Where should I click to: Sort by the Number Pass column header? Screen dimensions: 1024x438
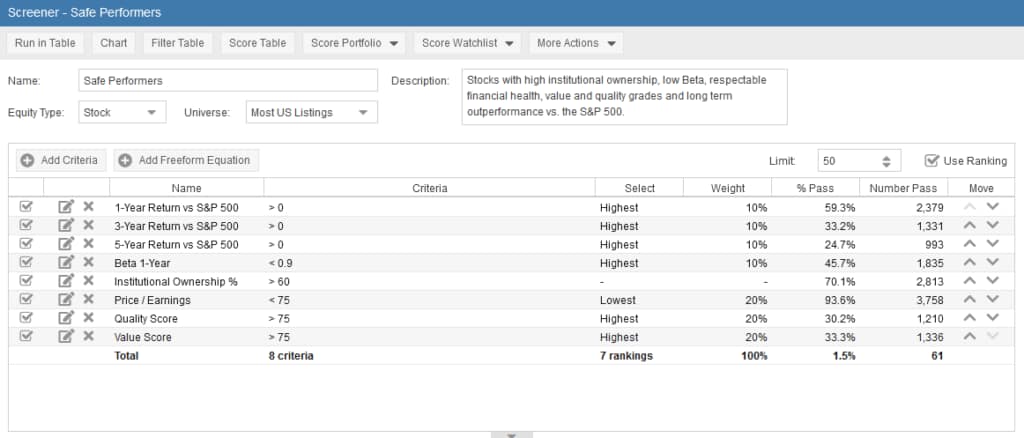coord(903,188)
